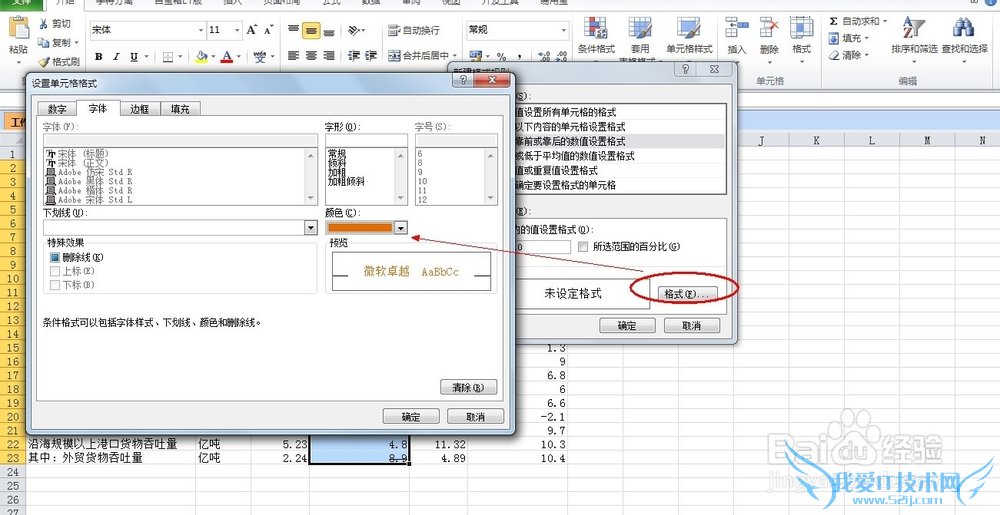Screen dimensions: 1000x515
Task: Select 加粗 in the font style list
Action: [x=337, y=172]
